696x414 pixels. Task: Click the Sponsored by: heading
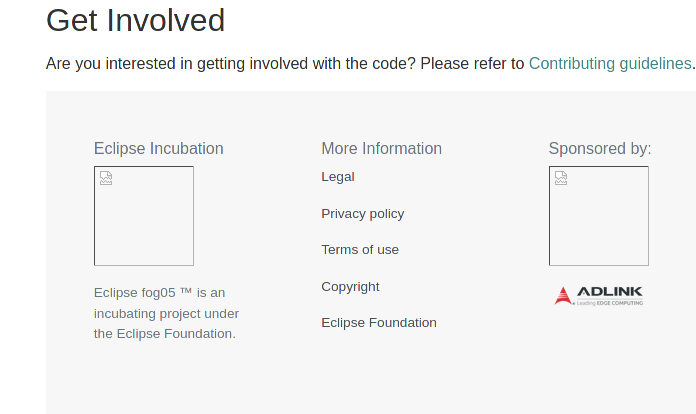tap(599, 149)
